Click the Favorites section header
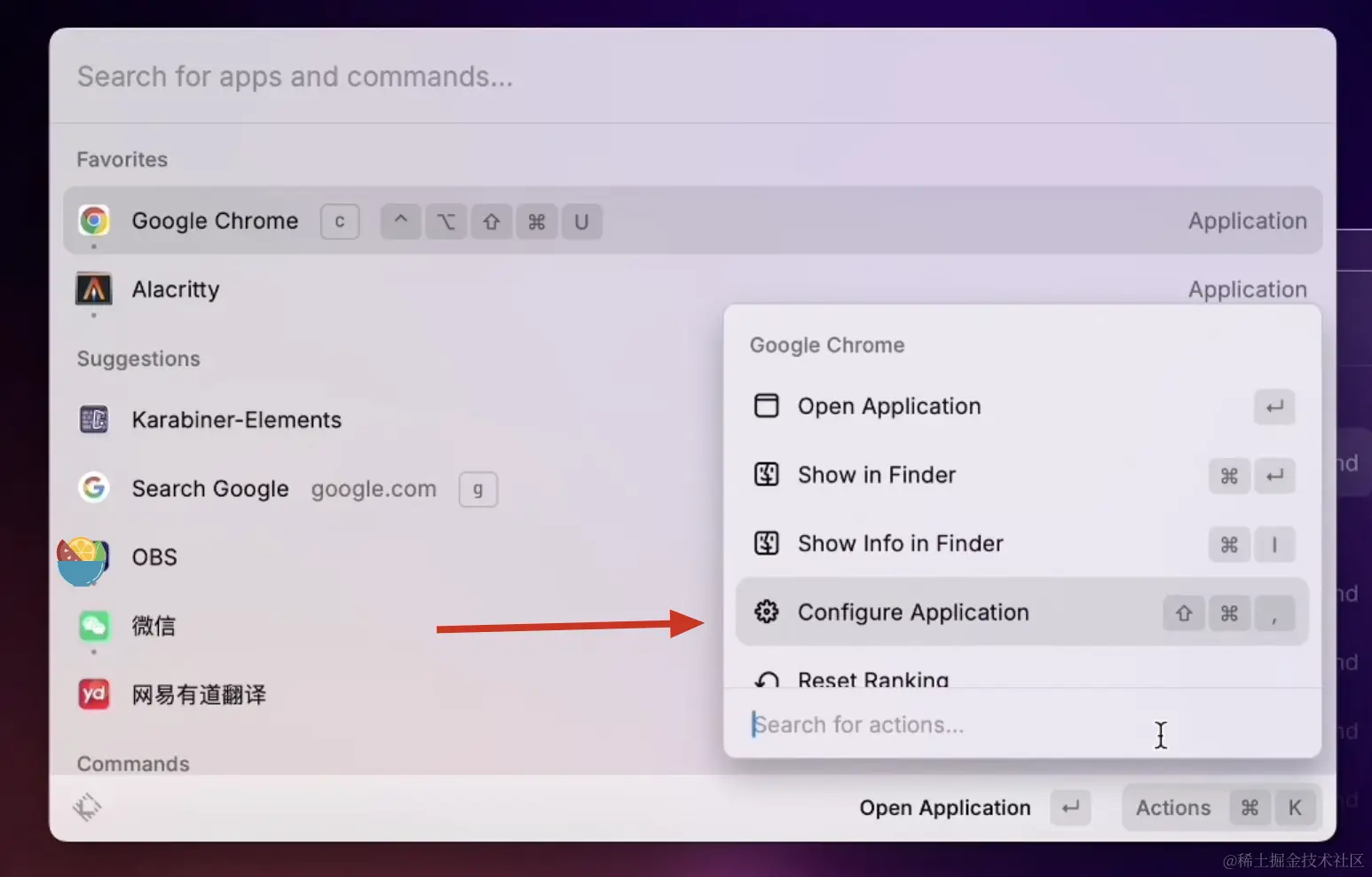Screen dimensions: 1372x877 (x=122, y=159)
